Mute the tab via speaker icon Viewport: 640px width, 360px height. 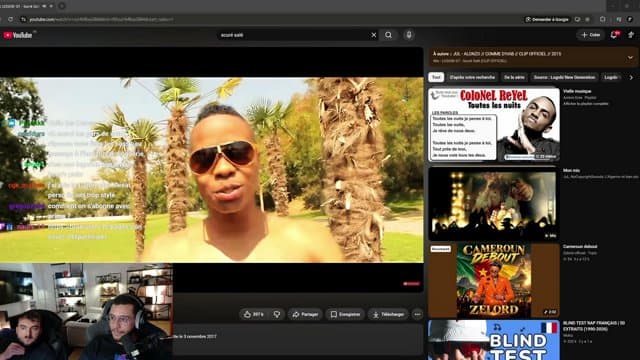coord(44,6)
